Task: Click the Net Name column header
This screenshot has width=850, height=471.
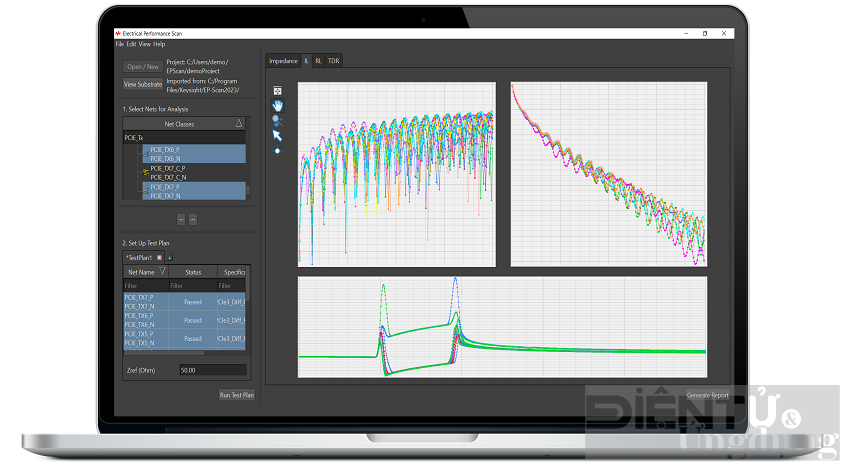Action: [146, 272]
